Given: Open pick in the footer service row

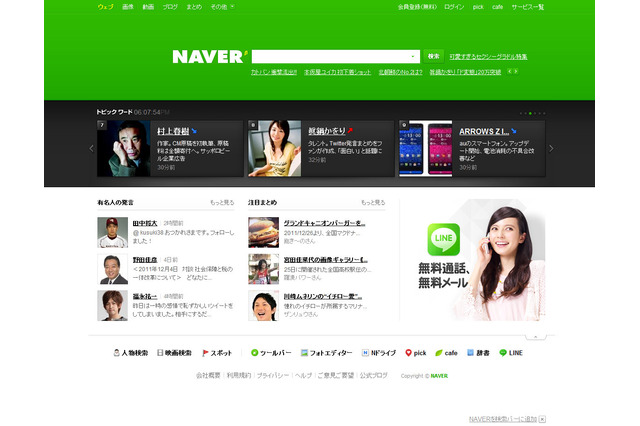Looking at the screenshot, I should point(416,353).
